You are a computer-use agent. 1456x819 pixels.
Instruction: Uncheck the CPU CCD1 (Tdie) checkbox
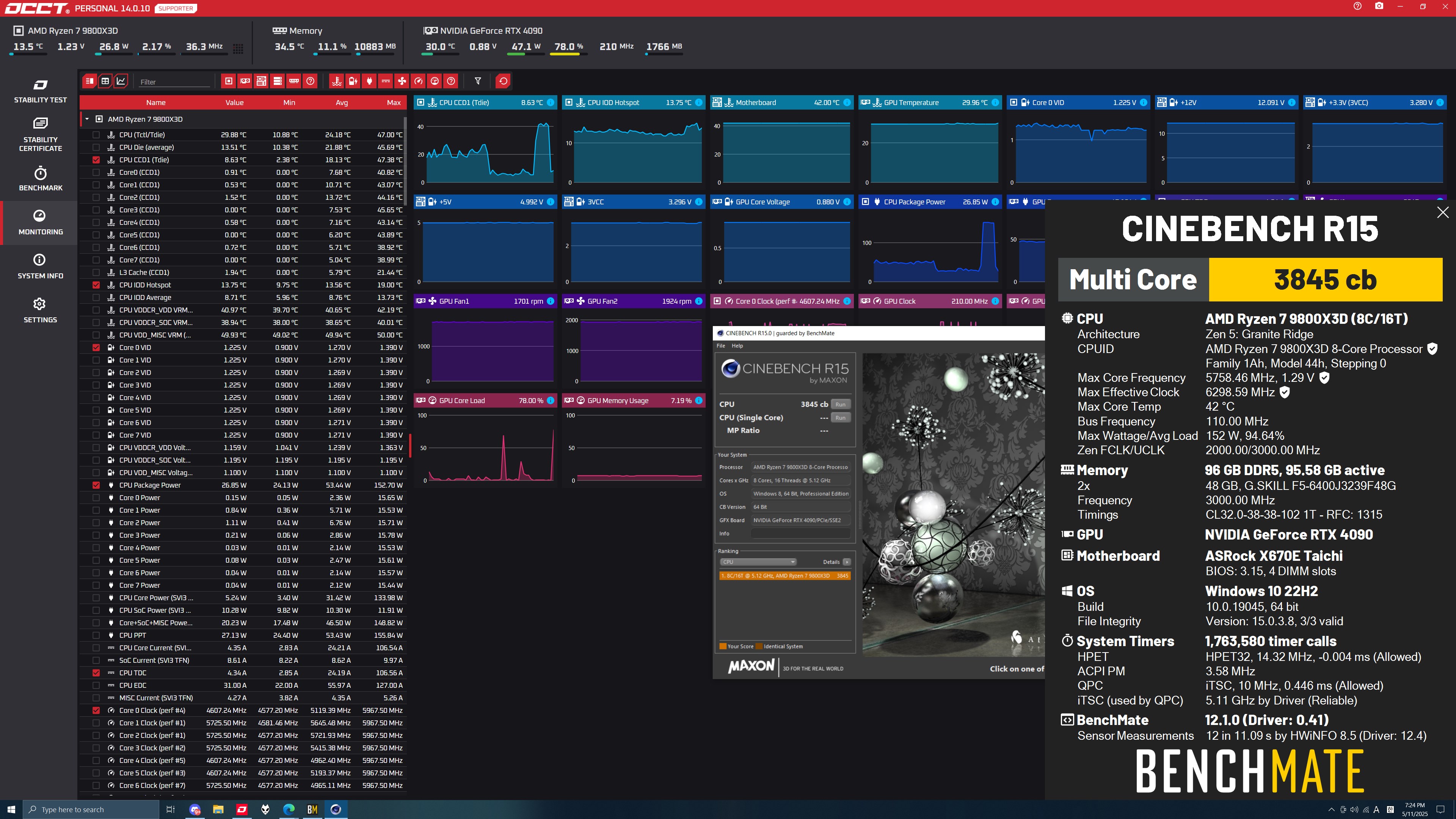coord(96,160)
